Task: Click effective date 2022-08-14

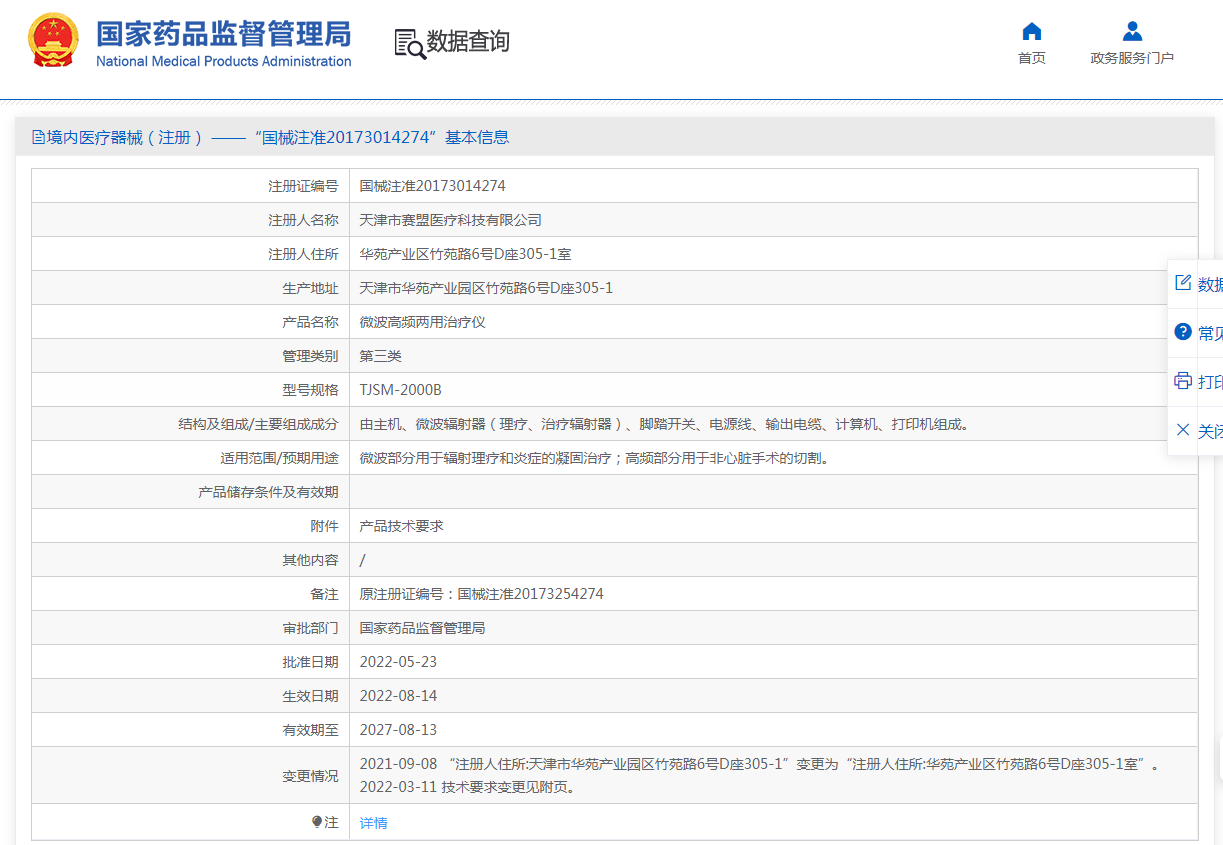Action: click(x=398, y=696)
